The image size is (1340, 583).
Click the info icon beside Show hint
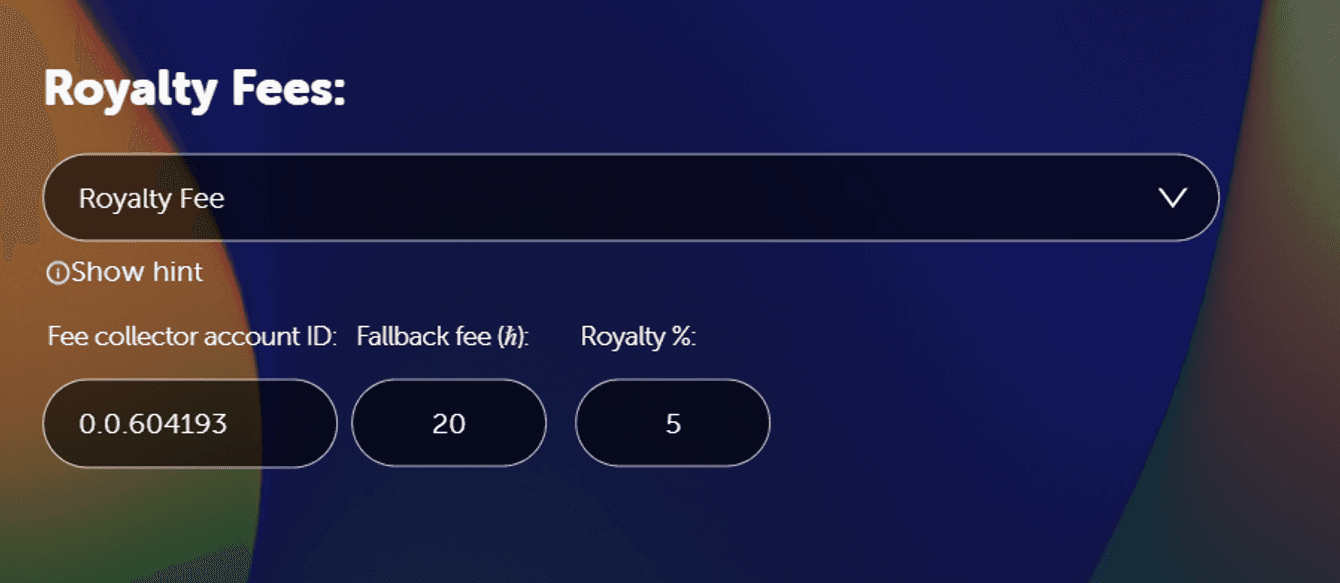(57, 272)
